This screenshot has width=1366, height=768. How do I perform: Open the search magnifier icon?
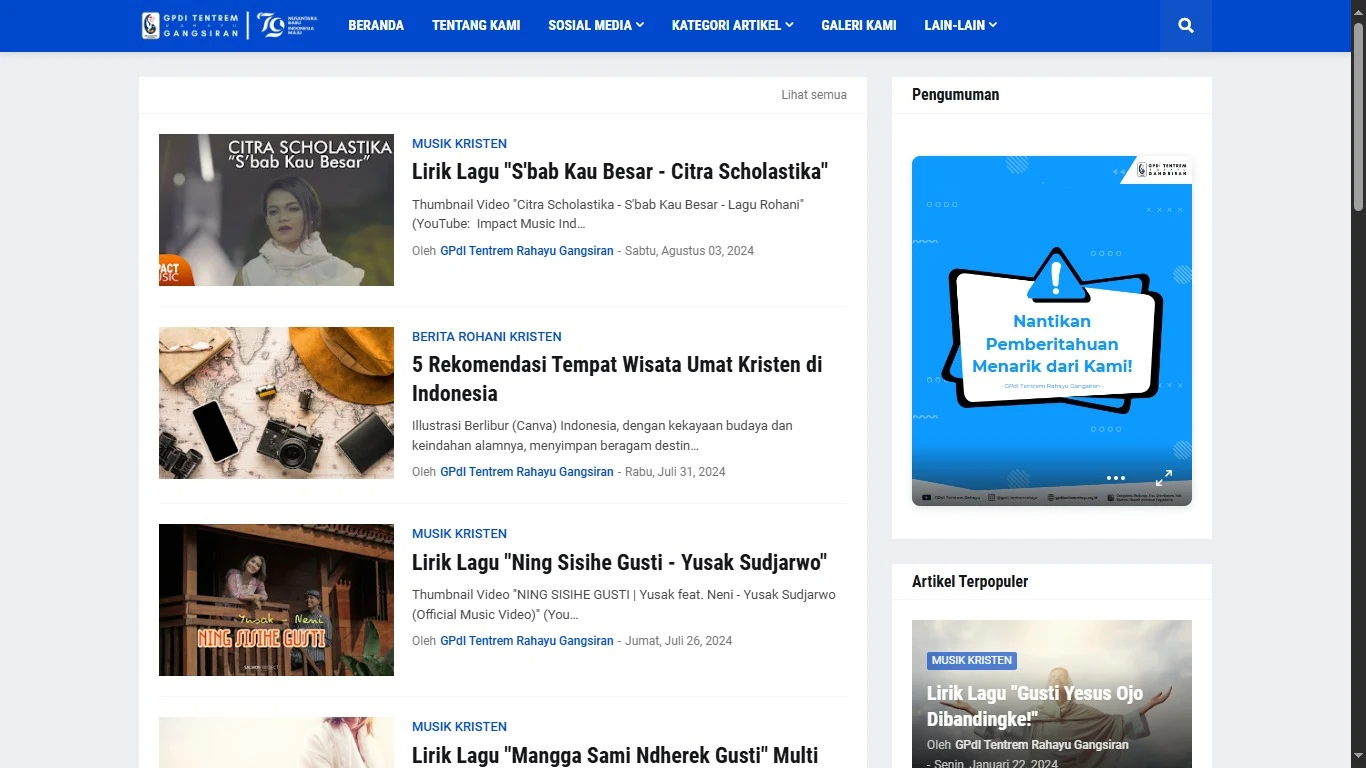click(x=1186, y=26)
